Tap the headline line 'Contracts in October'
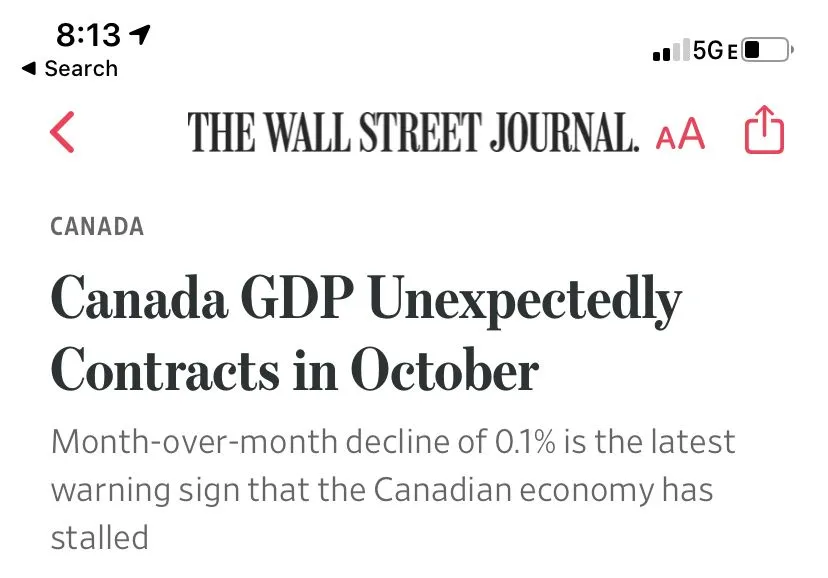 click(x=295, y=370)
